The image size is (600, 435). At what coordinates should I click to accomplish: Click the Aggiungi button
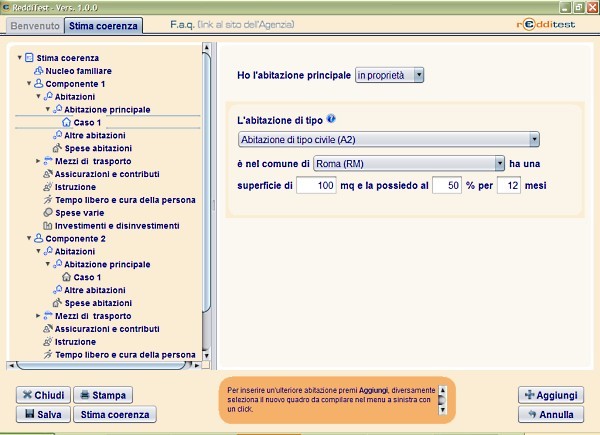point(551,395)
